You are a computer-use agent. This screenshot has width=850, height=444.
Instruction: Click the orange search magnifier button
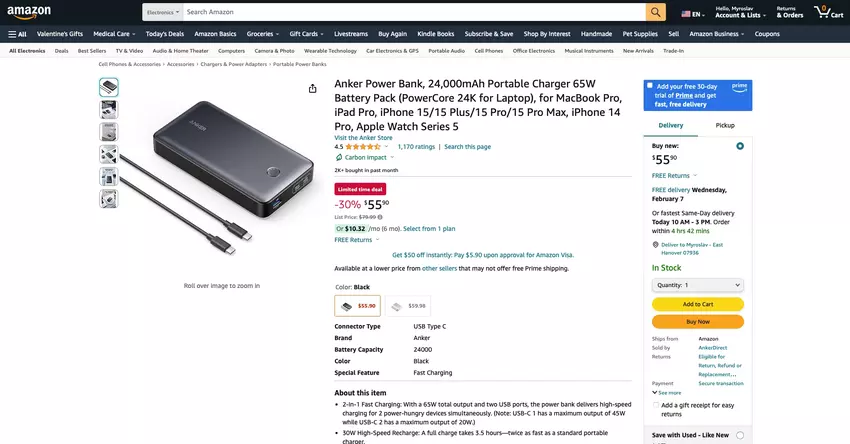(x=656, y=12)
